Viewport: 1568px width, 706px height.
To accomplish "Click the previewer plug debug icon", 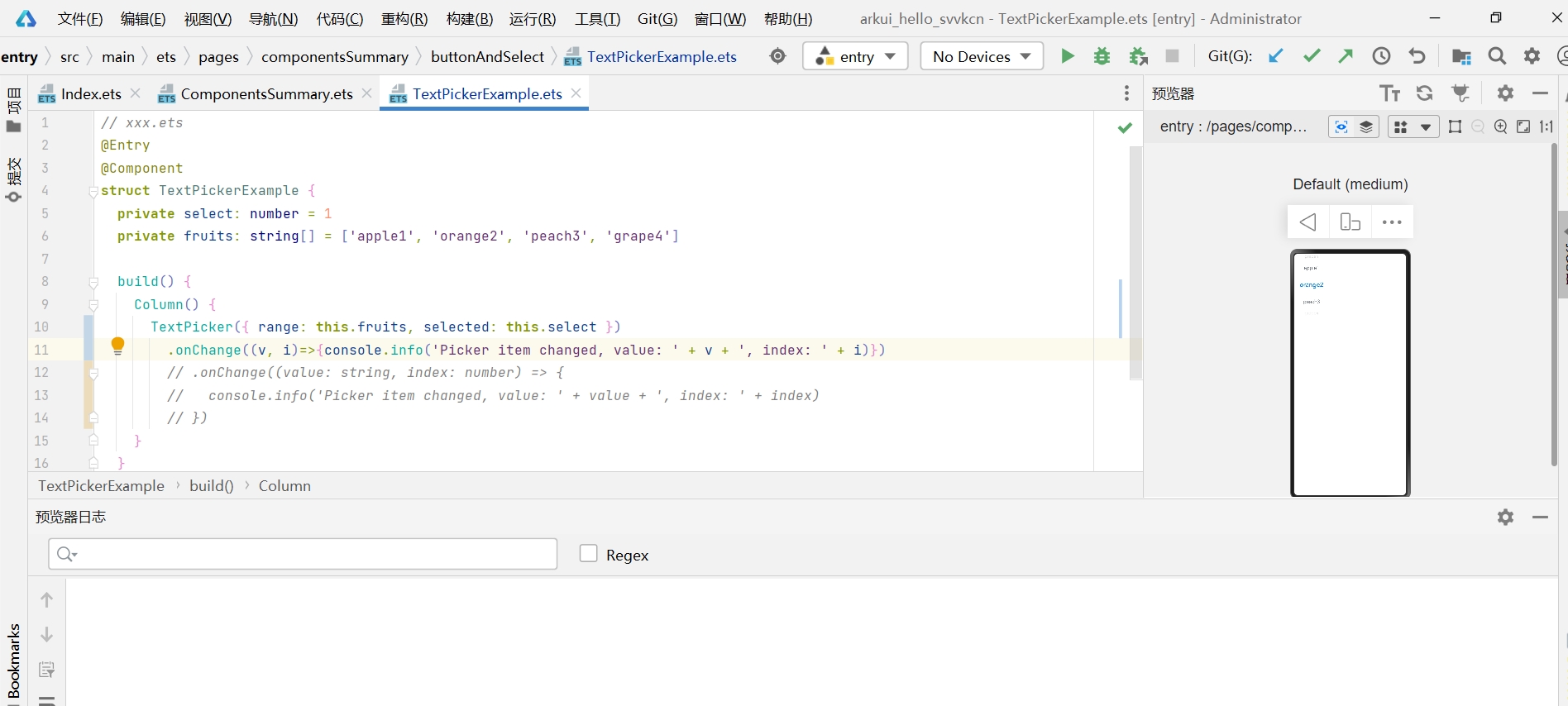I will [x=1461, y=93].
